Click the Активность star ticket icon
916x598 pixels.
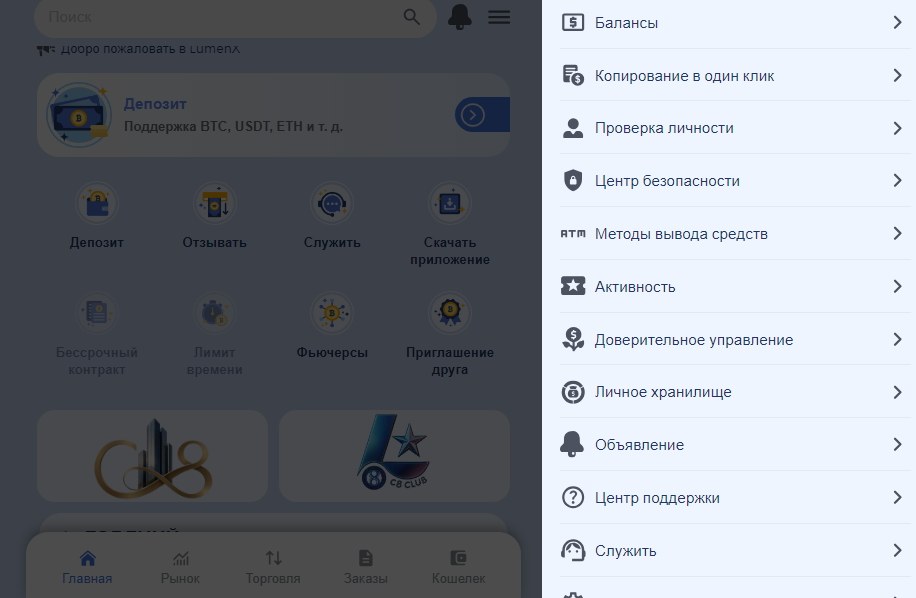pos(573,286)
